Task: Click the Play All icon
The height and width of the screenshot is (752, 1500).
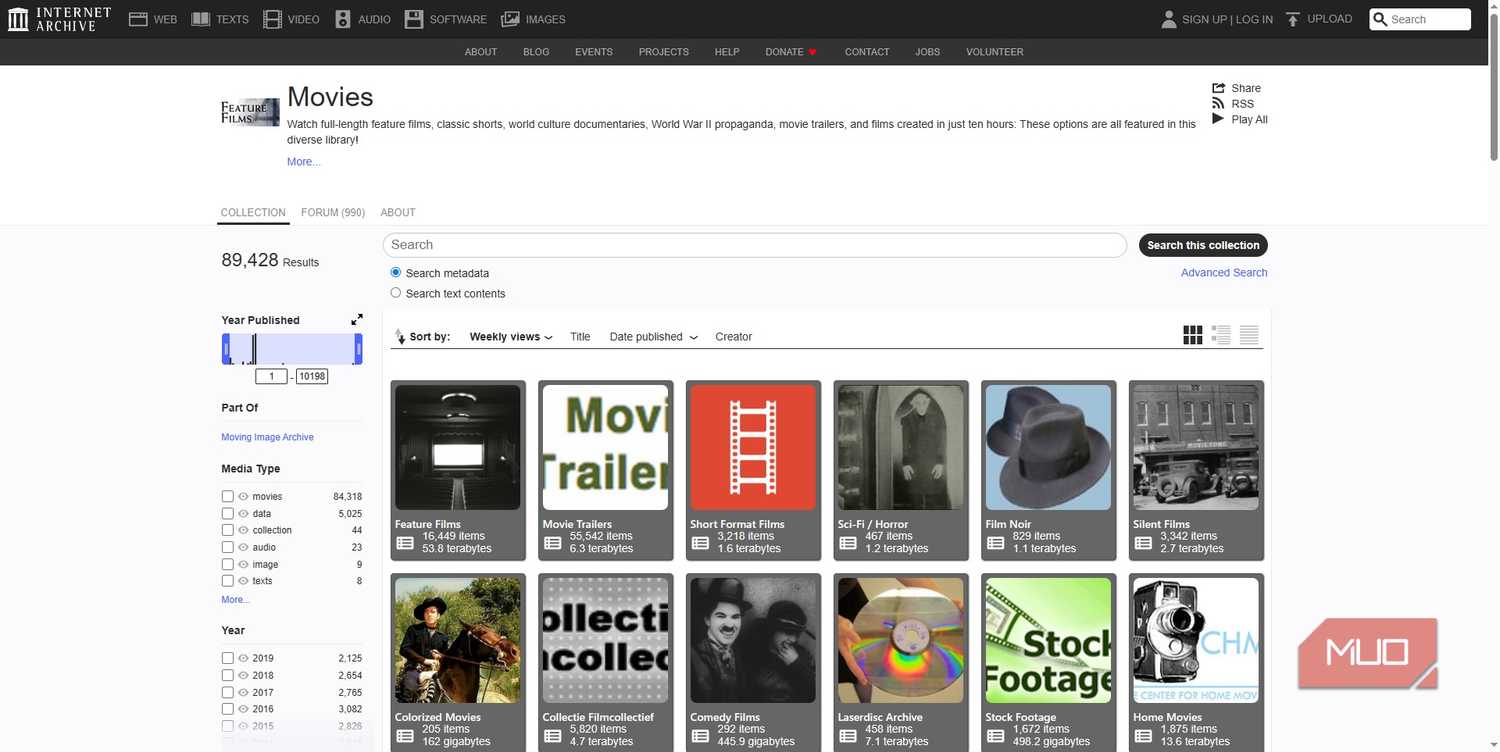Action: (x=1218, y=118)
